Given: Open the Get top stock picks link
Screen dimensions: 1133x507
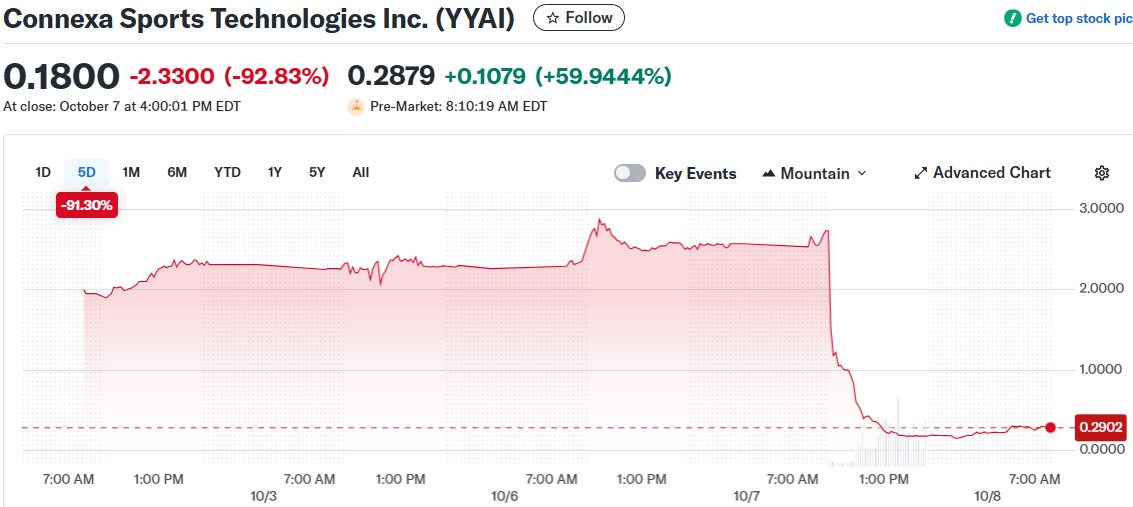Looking at the screenshot, I should pyautogui.click(x=1078, y=18).
